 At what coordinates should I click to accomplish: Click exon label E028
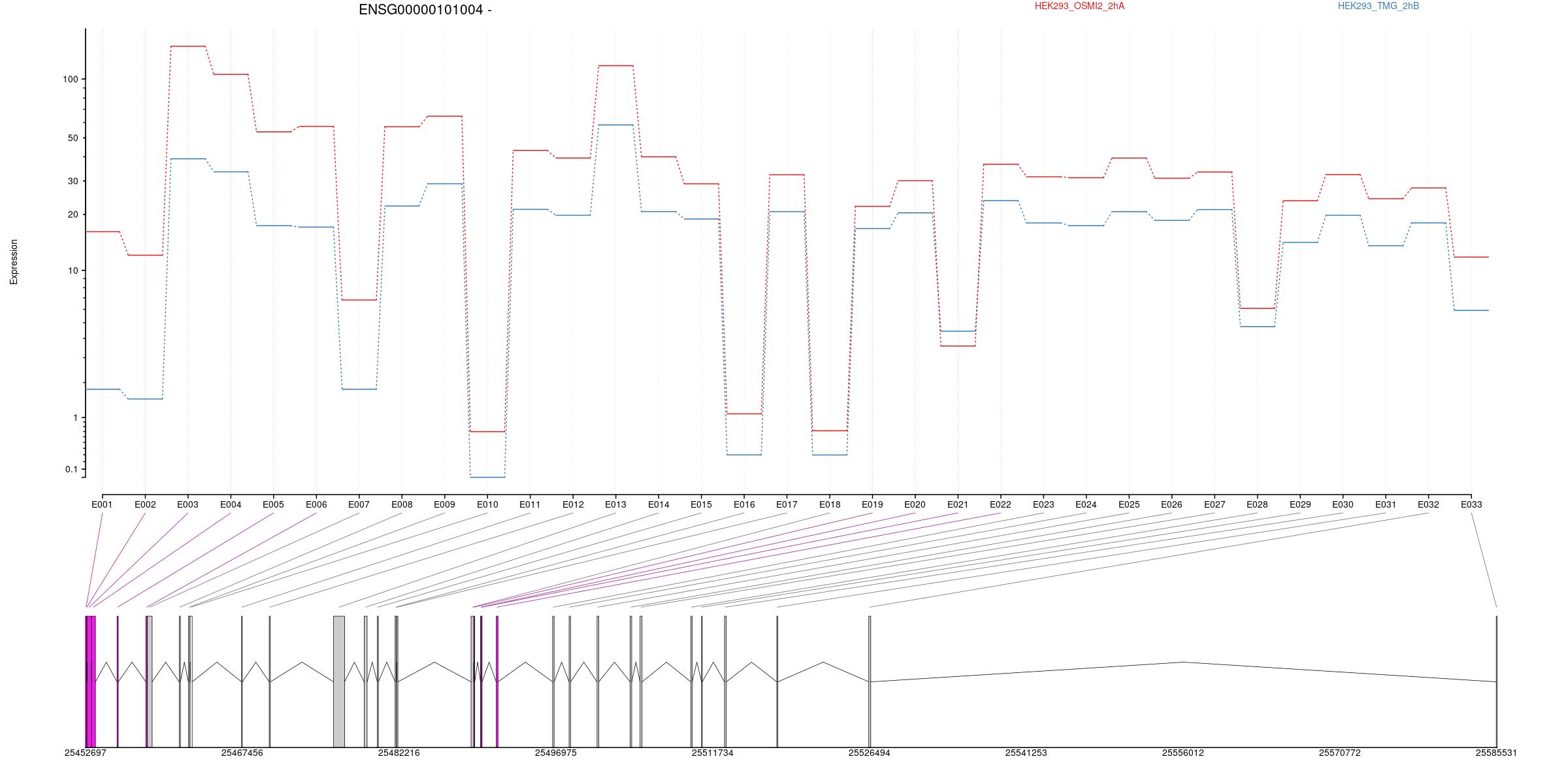point(1257,504)
